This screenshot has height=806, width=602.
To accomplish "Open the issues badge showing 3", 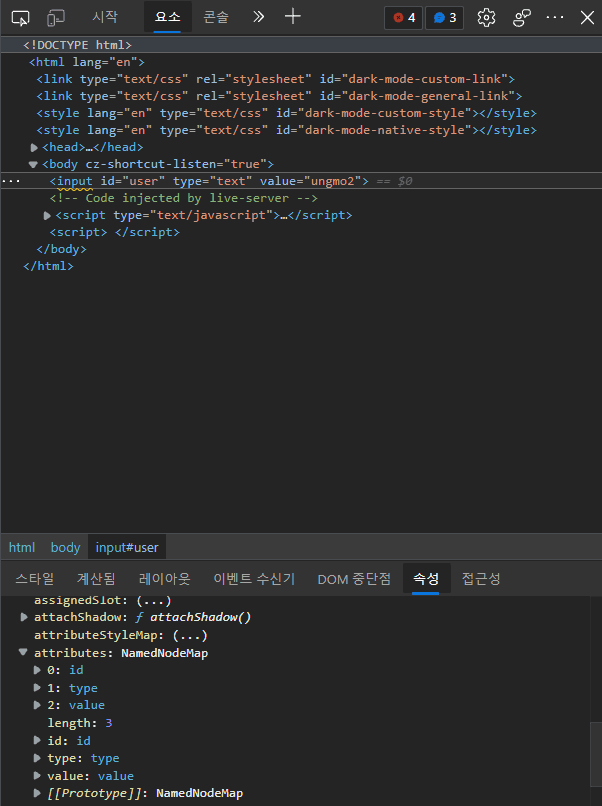I will pos(444,18).
